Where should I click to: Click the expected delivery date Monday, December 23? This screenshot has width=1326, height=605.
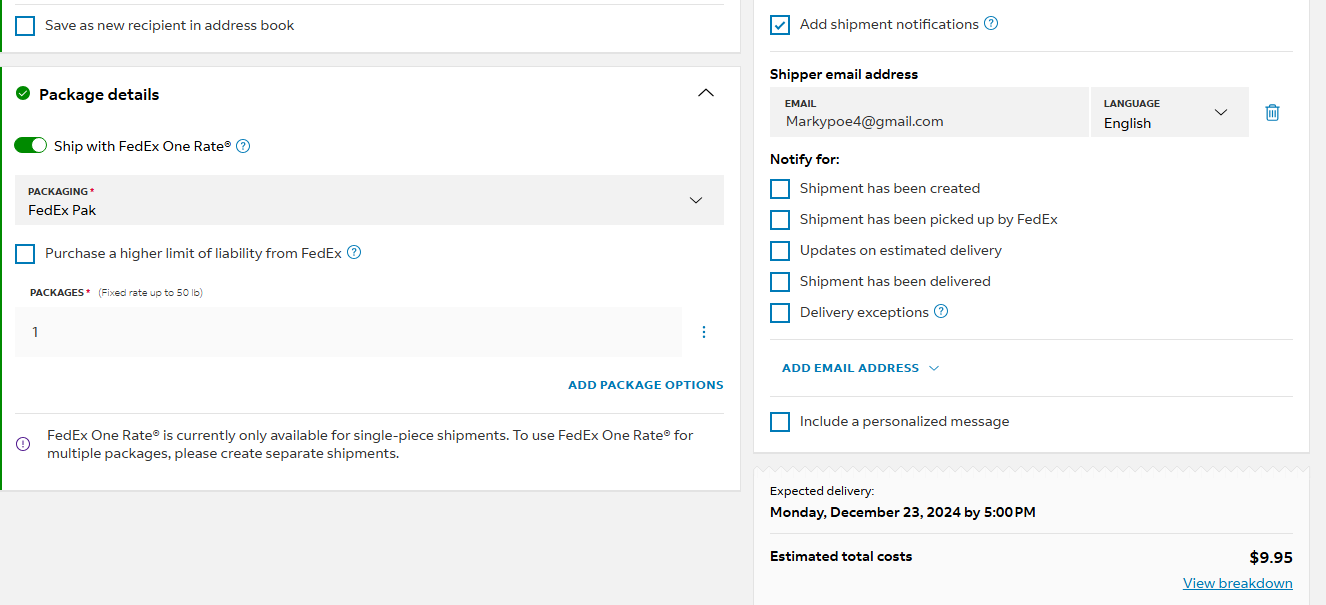tap(903, 512)
